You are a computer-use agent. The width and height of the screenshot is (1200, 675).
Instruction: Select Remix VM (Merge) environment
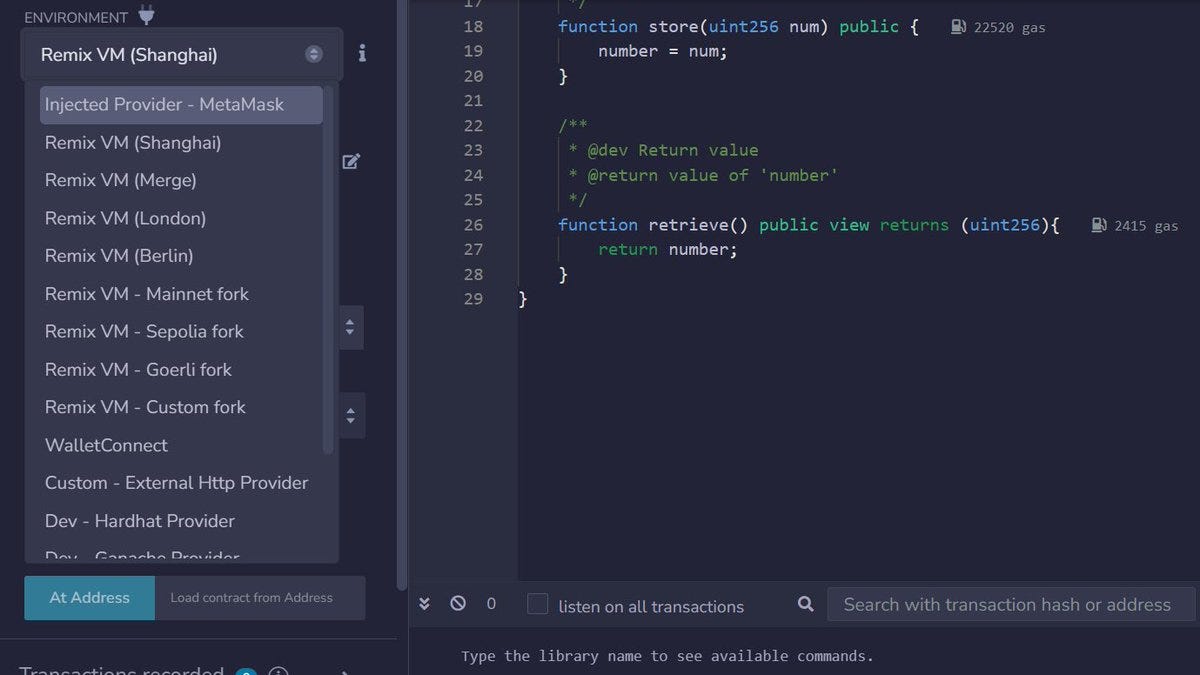(x=181, y=181)
